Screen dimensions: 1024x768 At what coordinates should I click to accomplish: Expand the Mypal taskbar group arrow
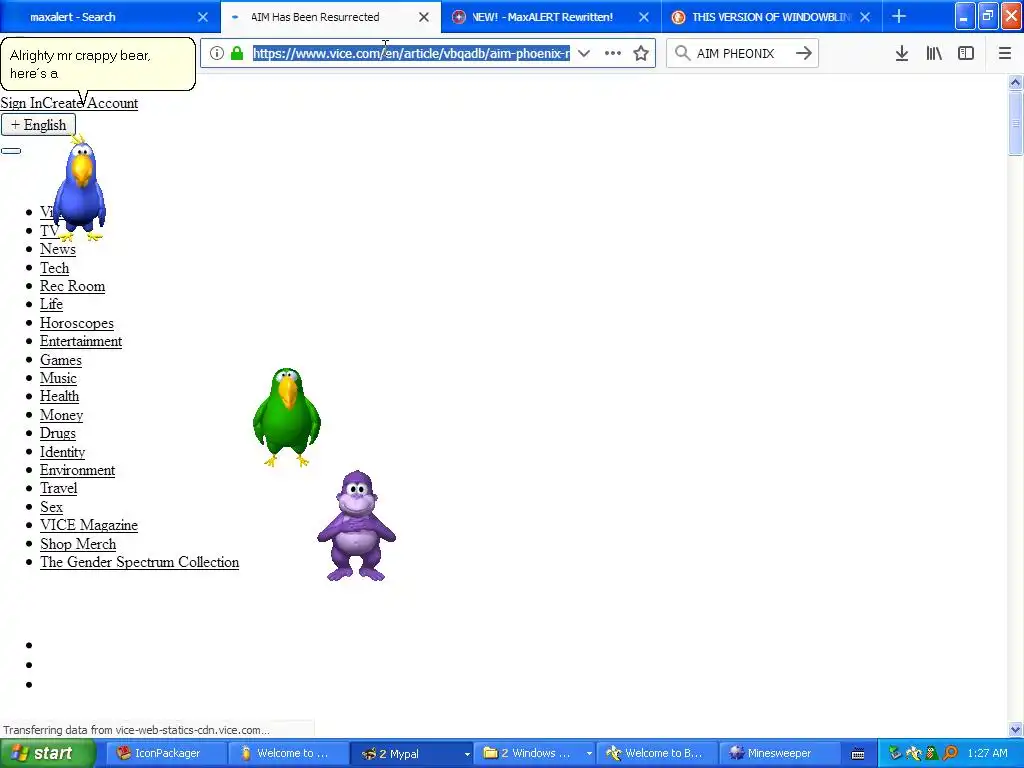pos(467,754)
